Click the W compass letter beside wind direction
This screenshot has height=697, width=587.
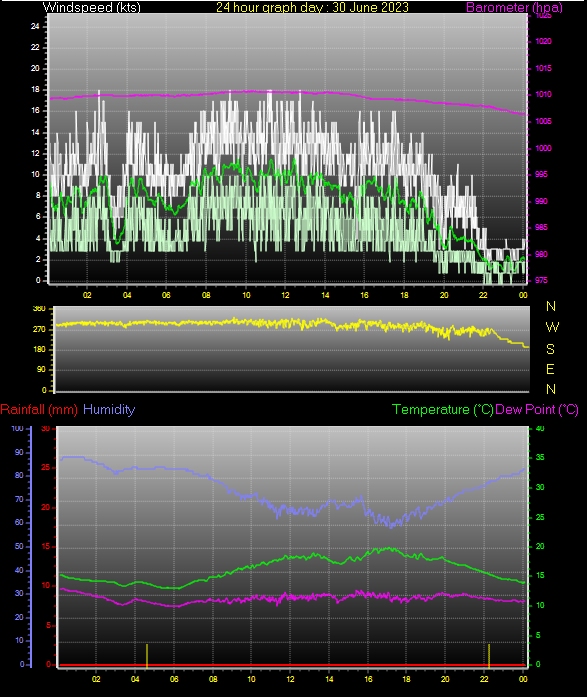(552, 327)
